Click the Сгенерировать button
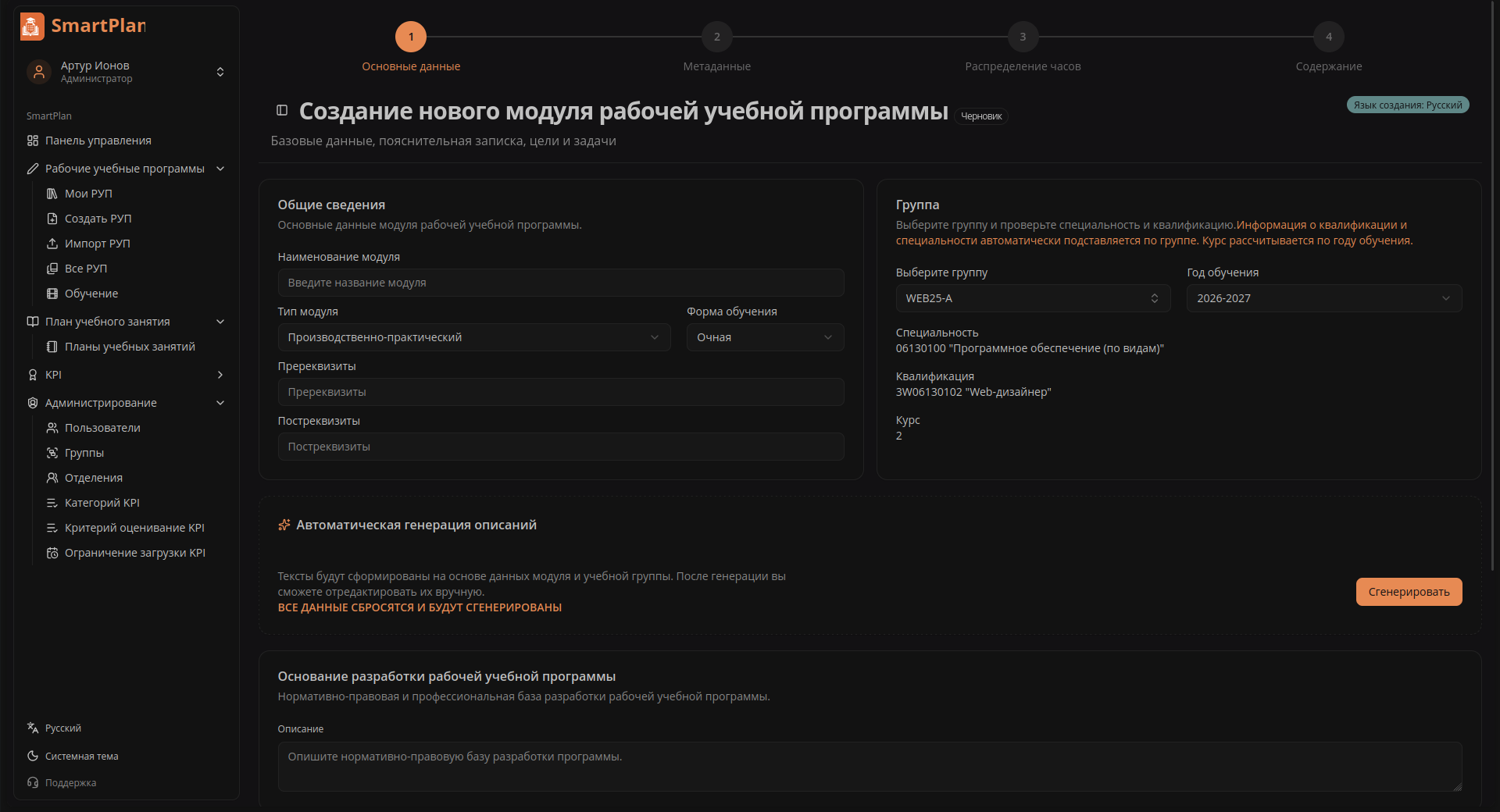This screenshot has height=812, width=1500. tap(1409, 592)
